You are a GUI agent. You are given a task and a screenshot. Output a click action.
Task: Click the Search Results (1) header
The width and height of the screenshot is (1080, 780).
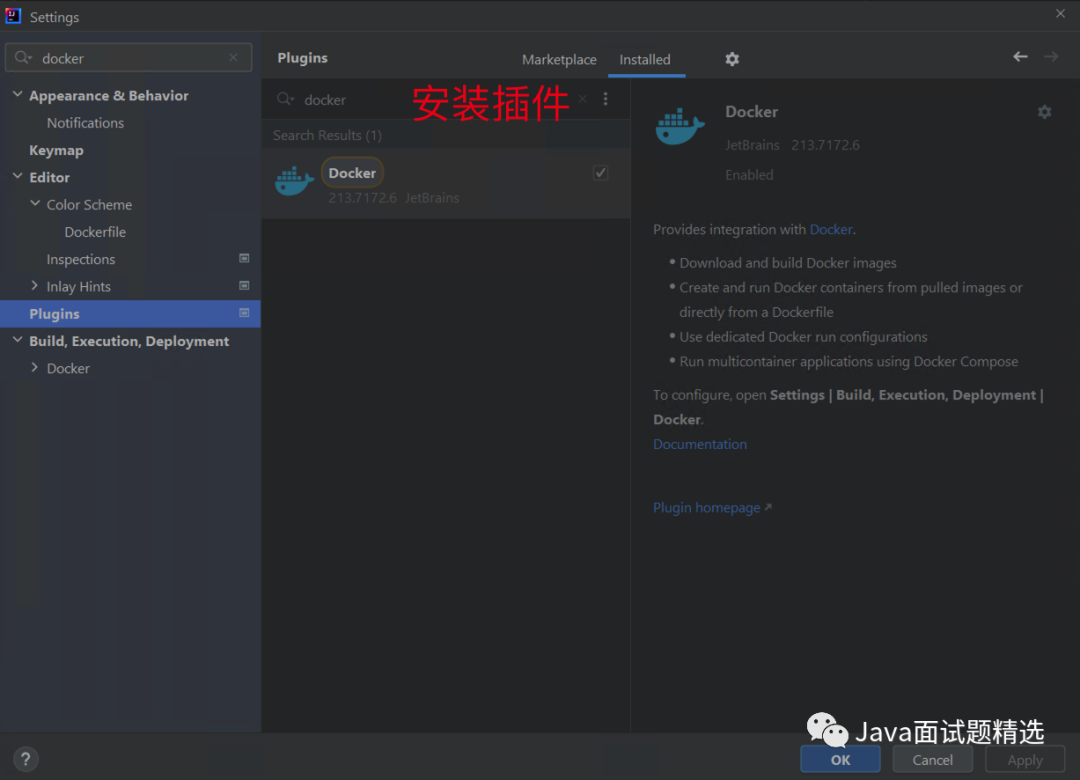pos(327,135)
